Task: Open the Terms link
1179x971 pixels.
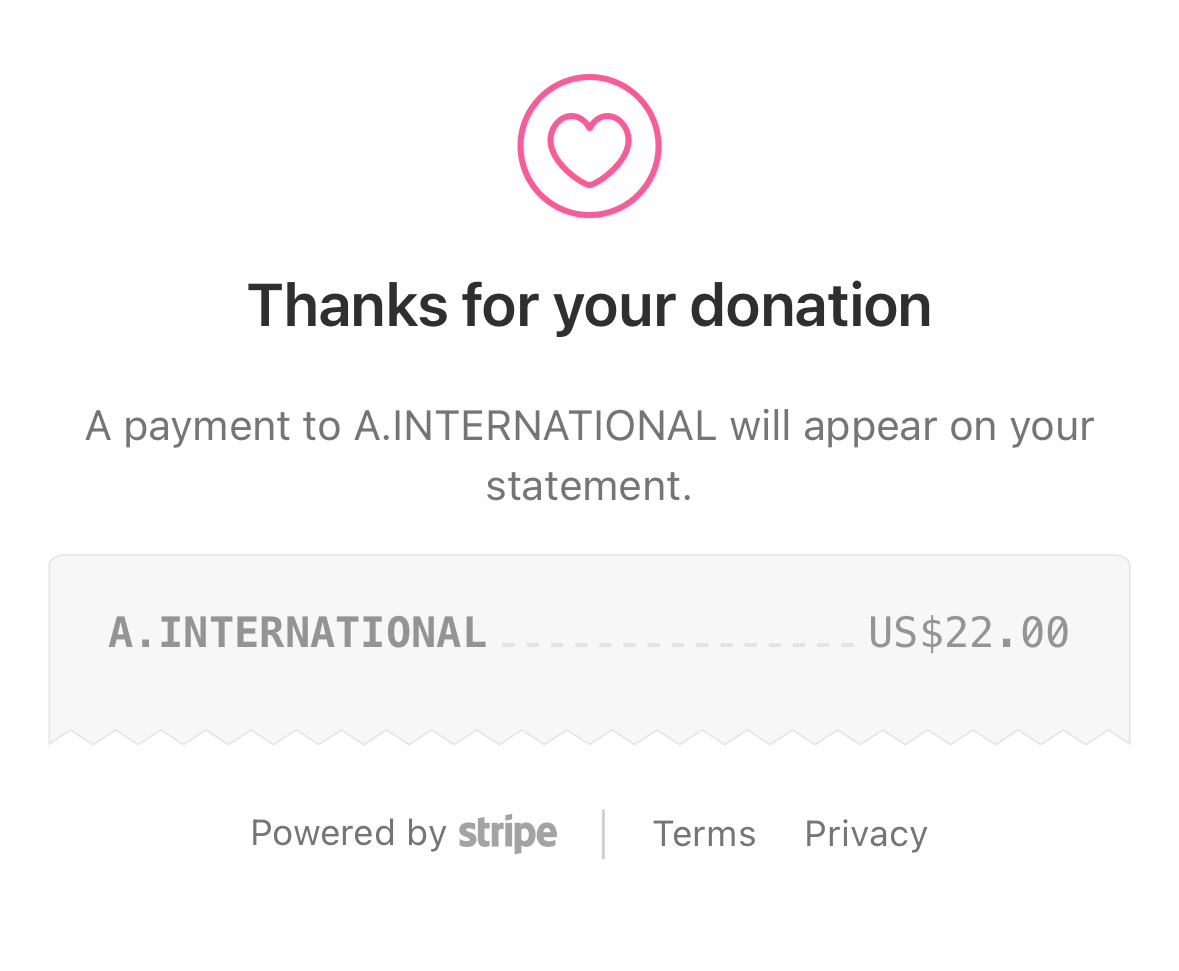Action: pos(704,834)
